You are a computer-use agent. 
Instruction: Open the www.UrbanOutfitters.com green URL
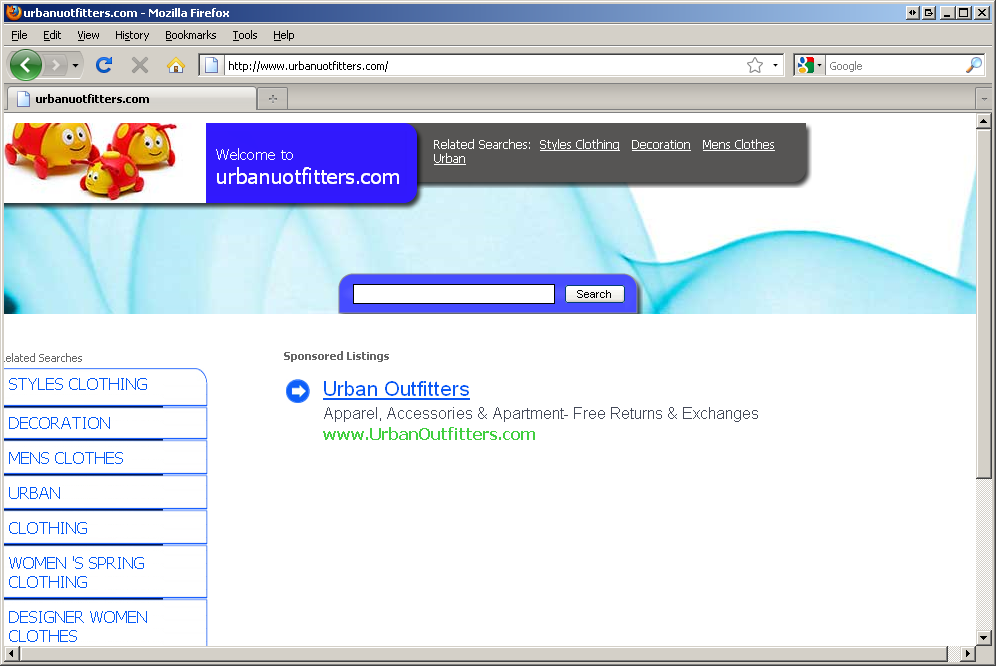click(429, 434)
